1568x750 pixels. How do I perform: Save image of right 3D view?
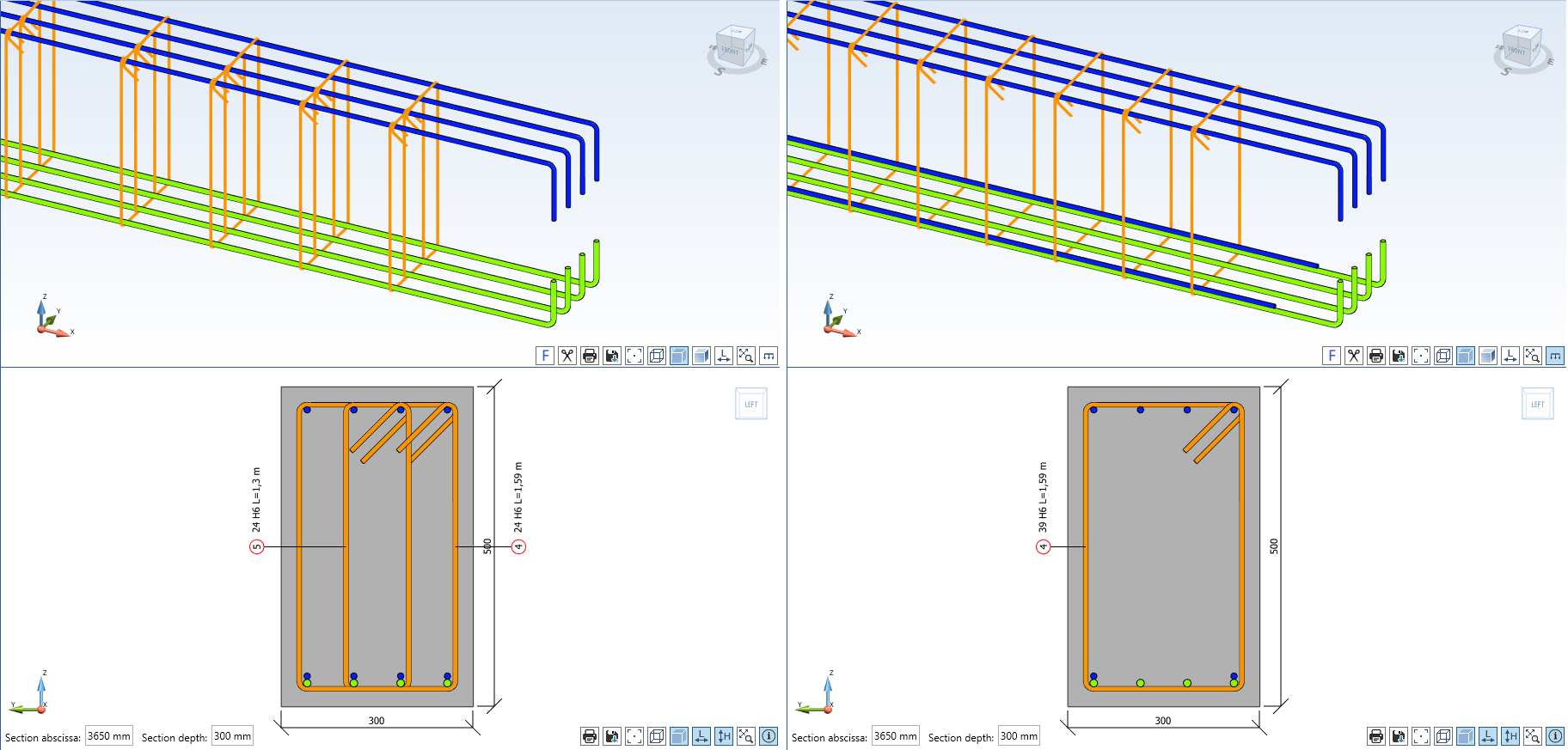(x=1398, y=356)
